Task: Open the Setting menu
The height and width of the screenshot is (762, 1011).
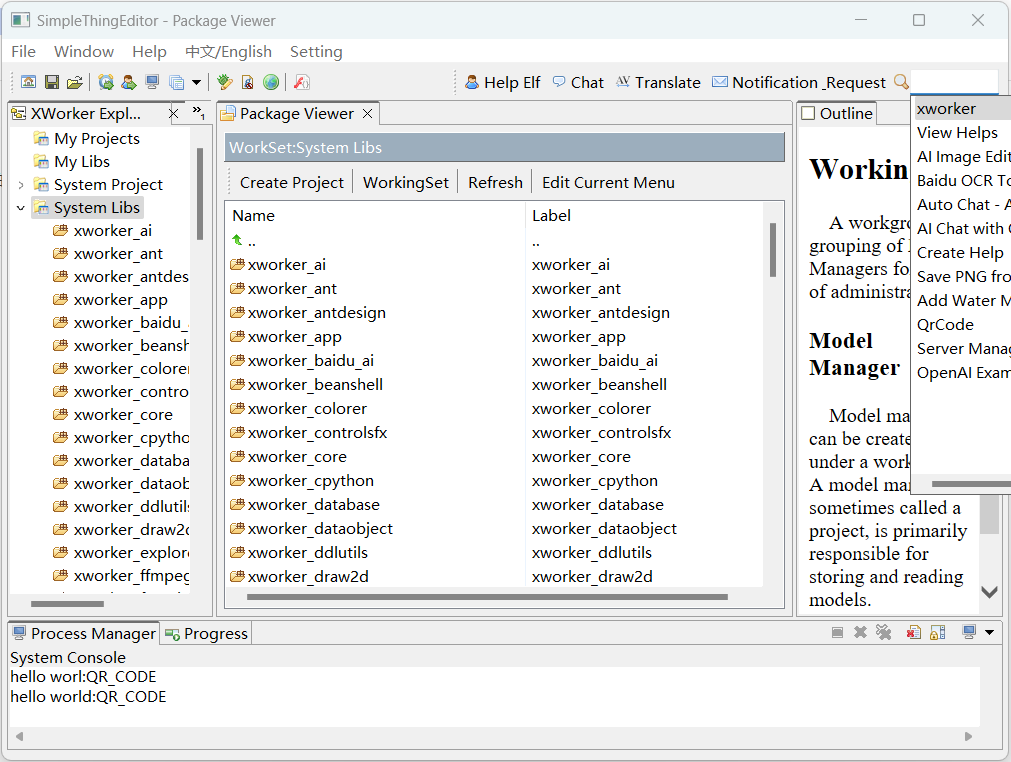Action: tap(316, 52)
